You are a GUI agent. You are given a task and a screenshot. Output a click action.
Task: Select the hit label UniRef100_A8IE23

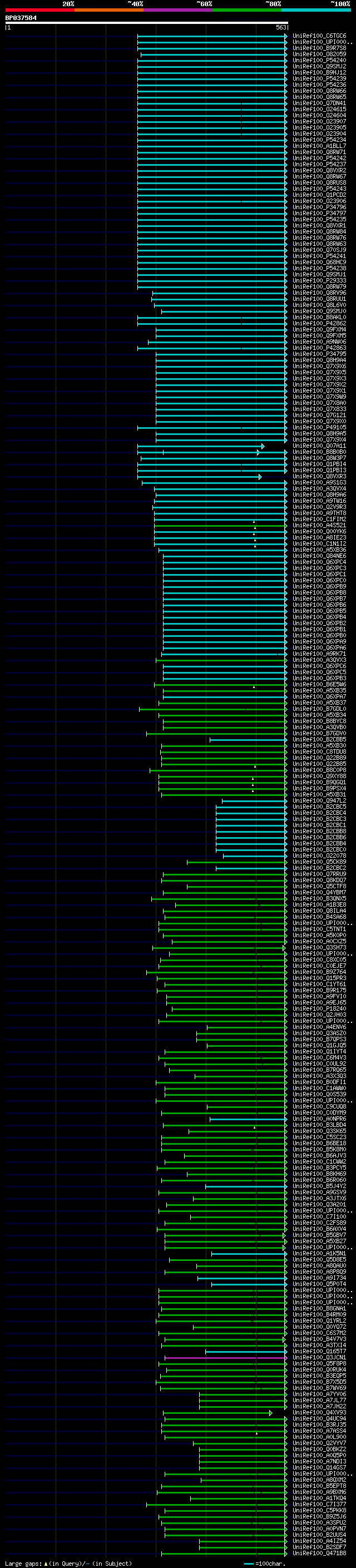(319, 537)
